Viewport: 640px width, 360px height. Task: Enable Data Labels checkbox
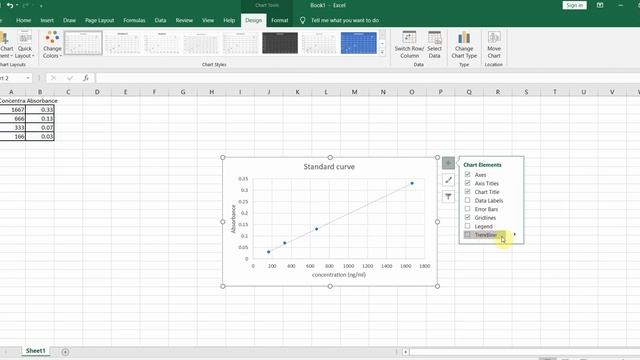coord(467,200)
